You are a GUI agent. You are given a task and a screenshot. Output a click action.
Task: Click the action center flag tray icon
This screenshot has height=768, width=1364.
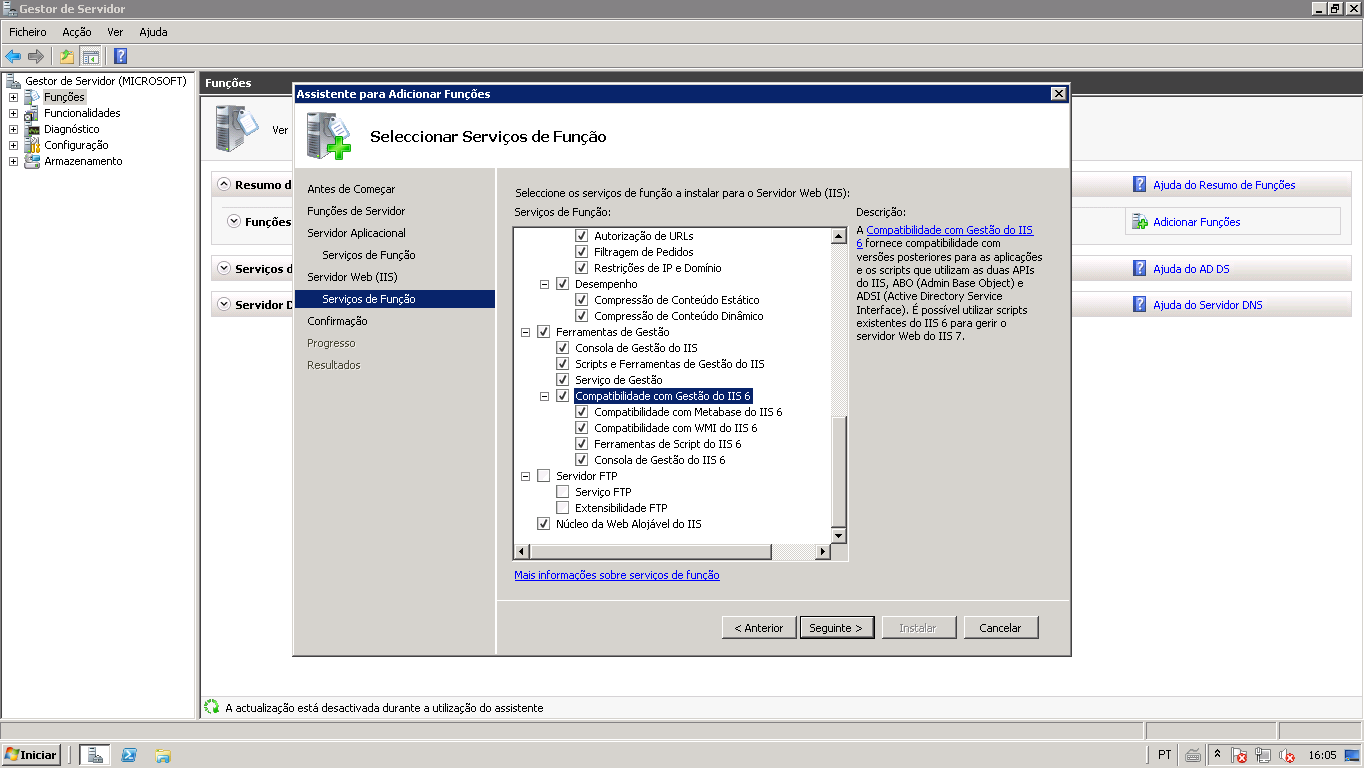click(x=1239, y=755)
